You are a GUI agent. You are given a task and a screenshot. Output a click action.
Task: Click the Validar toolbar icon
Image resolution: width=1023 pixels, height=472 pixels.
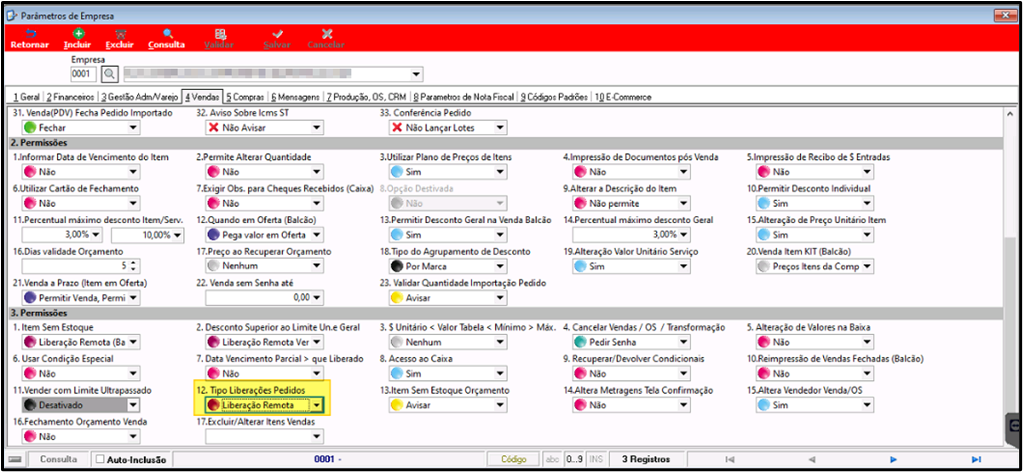(221, 33)
